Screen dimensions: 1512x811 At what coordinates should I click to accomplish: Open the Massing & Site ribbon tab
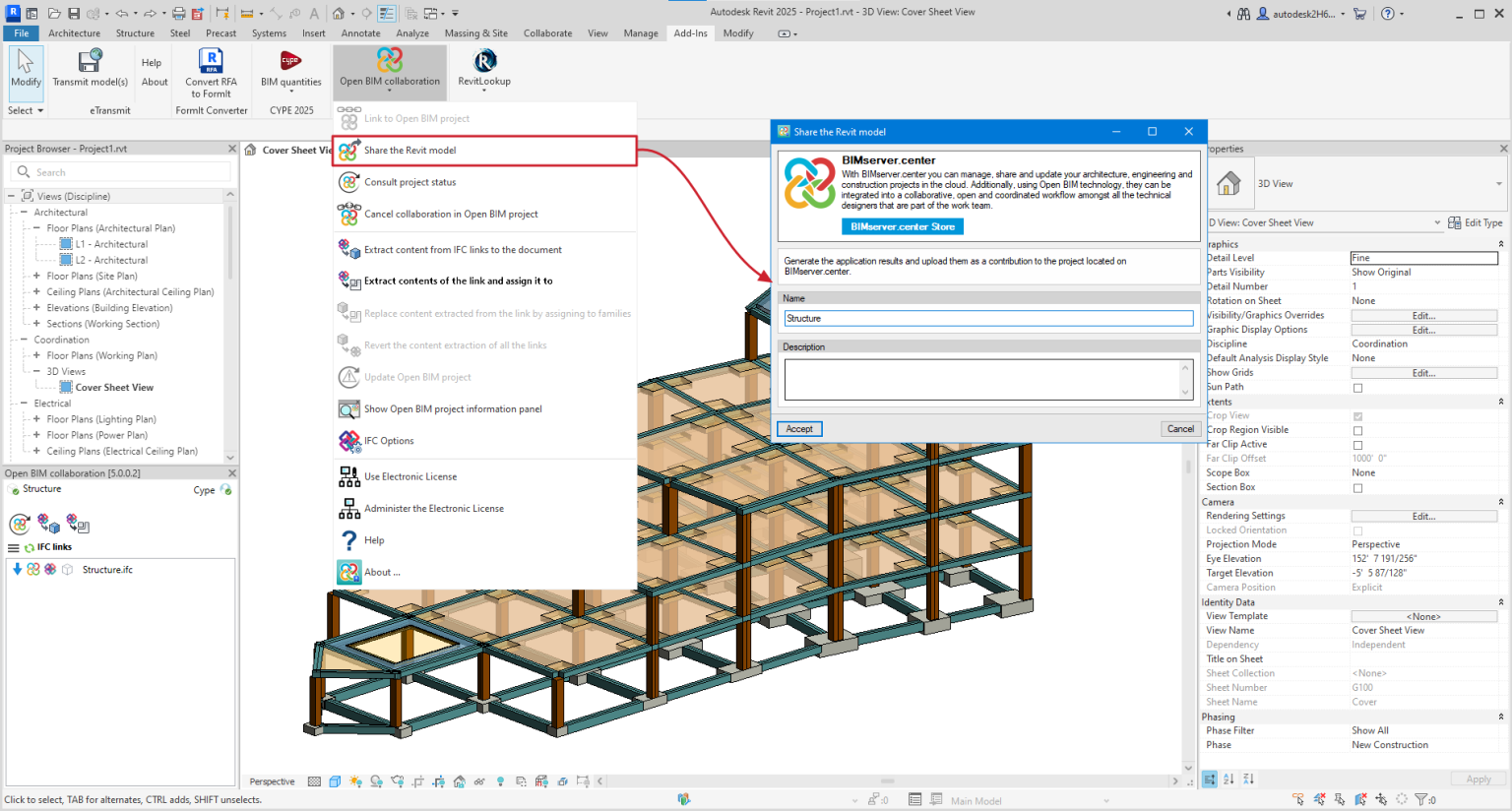pyautogui.click(x=475, y=33)
